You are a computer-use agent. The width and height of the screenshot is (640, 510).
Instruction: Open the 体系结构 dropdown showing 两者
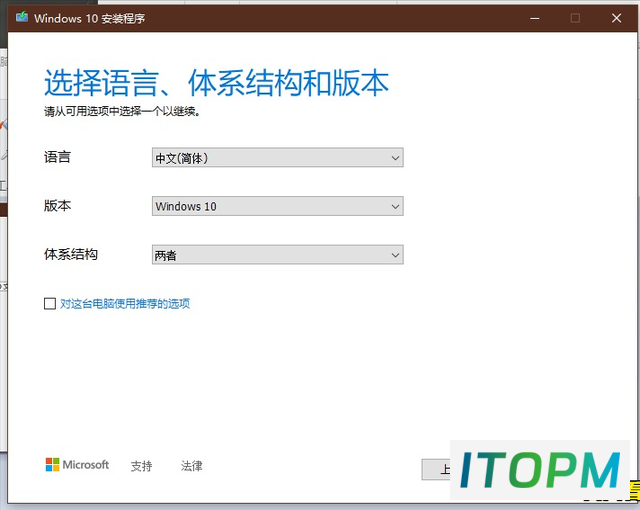click(278, 255)
